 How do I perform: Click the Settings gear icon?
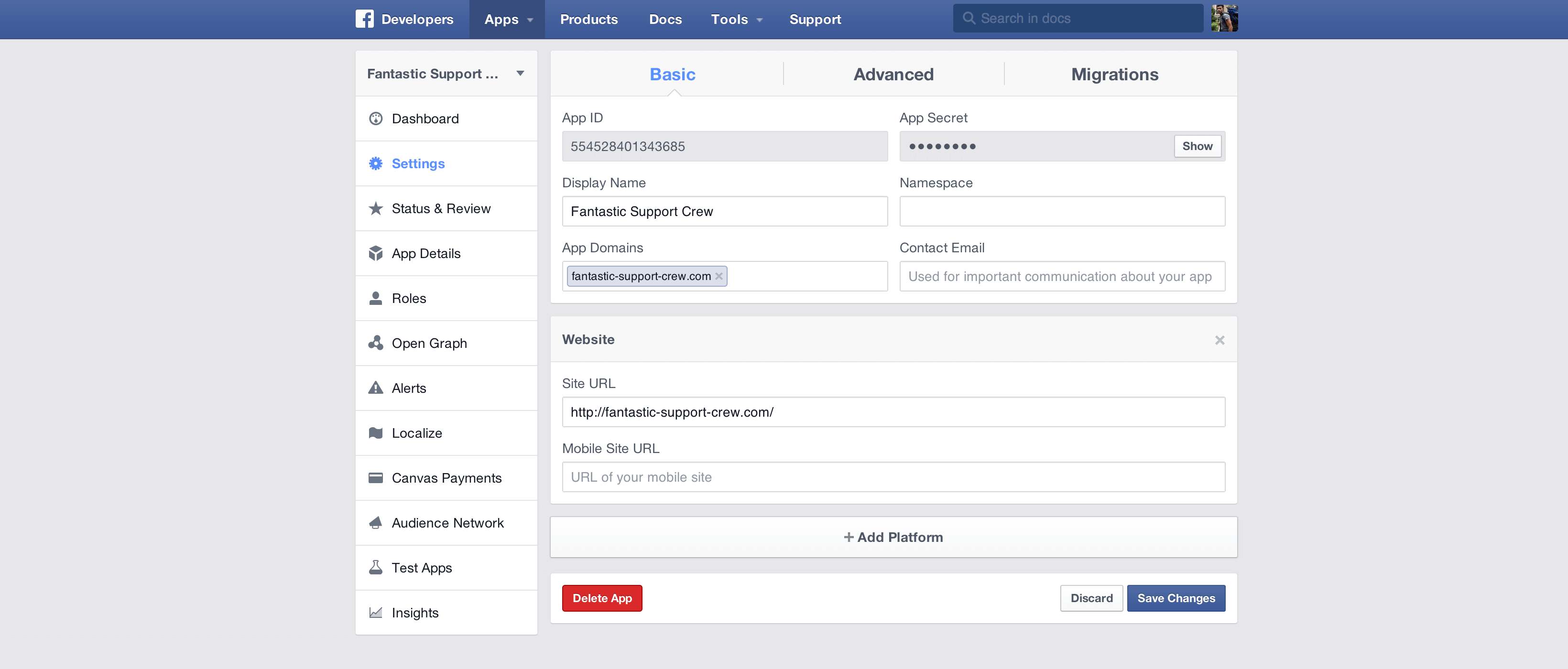coord(376,163)
